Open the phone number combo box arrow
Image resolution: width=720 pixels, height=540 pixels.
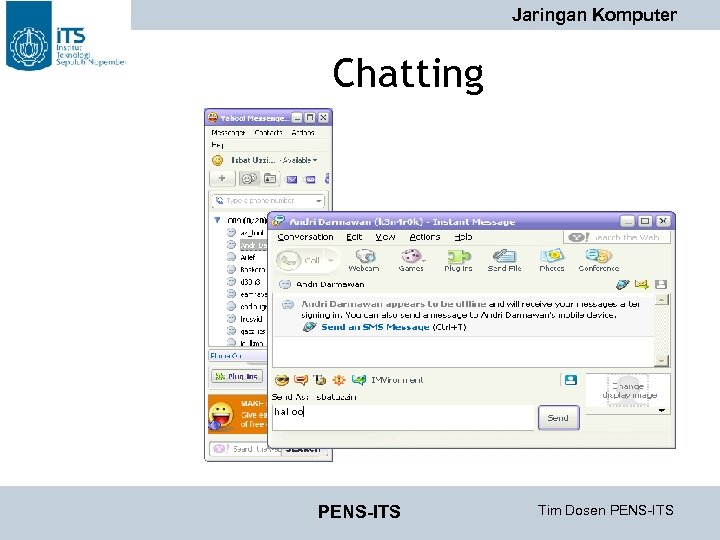tap(319, 201)
